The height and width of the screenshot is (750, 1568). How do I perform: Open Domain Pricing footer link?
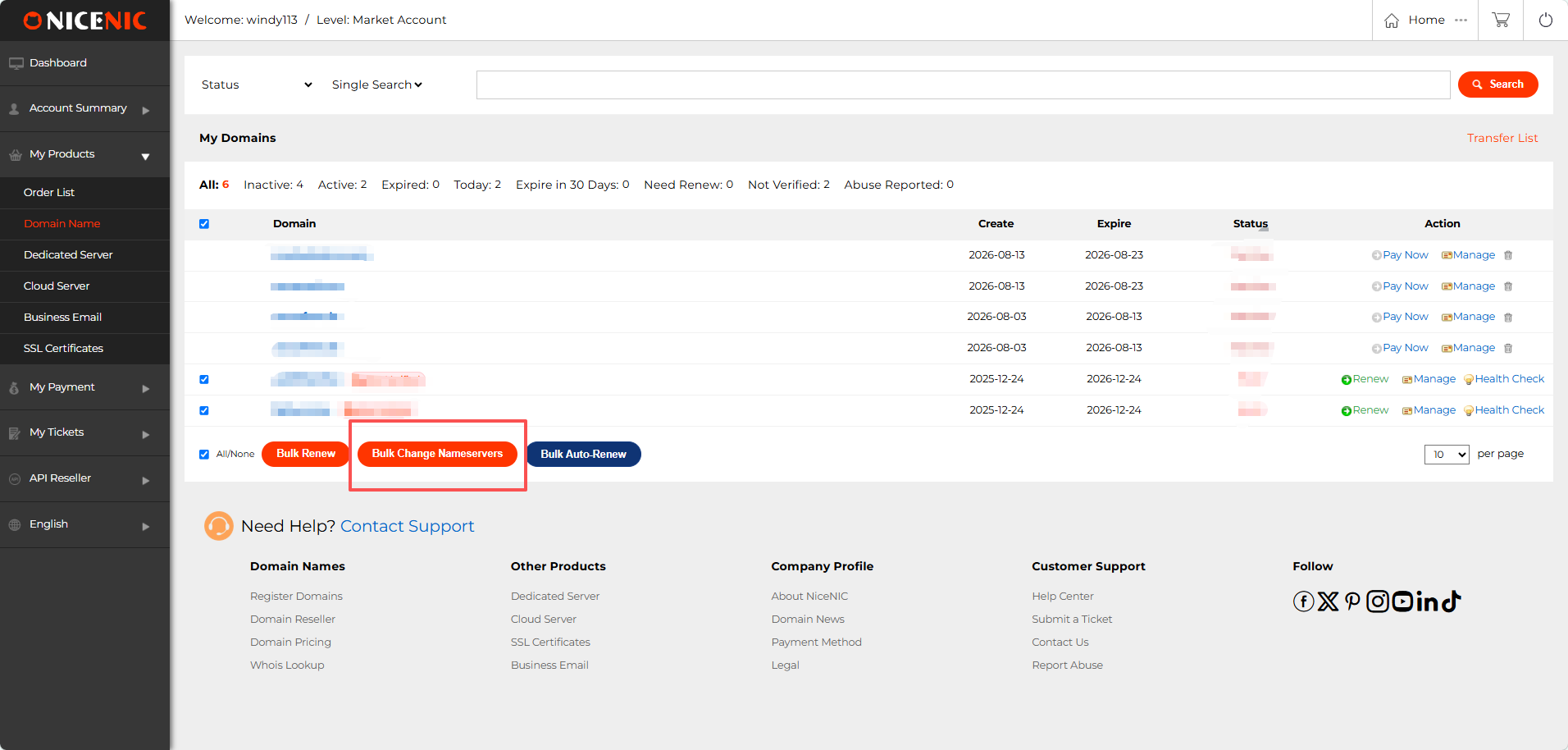[x=290, y=643]
